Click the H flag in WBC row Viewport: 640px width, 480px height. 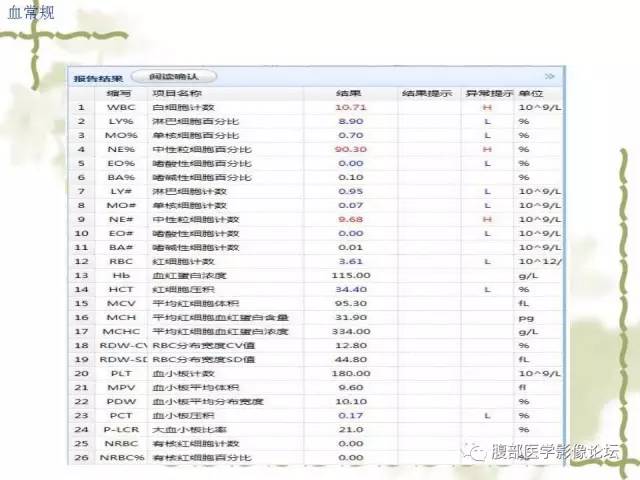487,108
